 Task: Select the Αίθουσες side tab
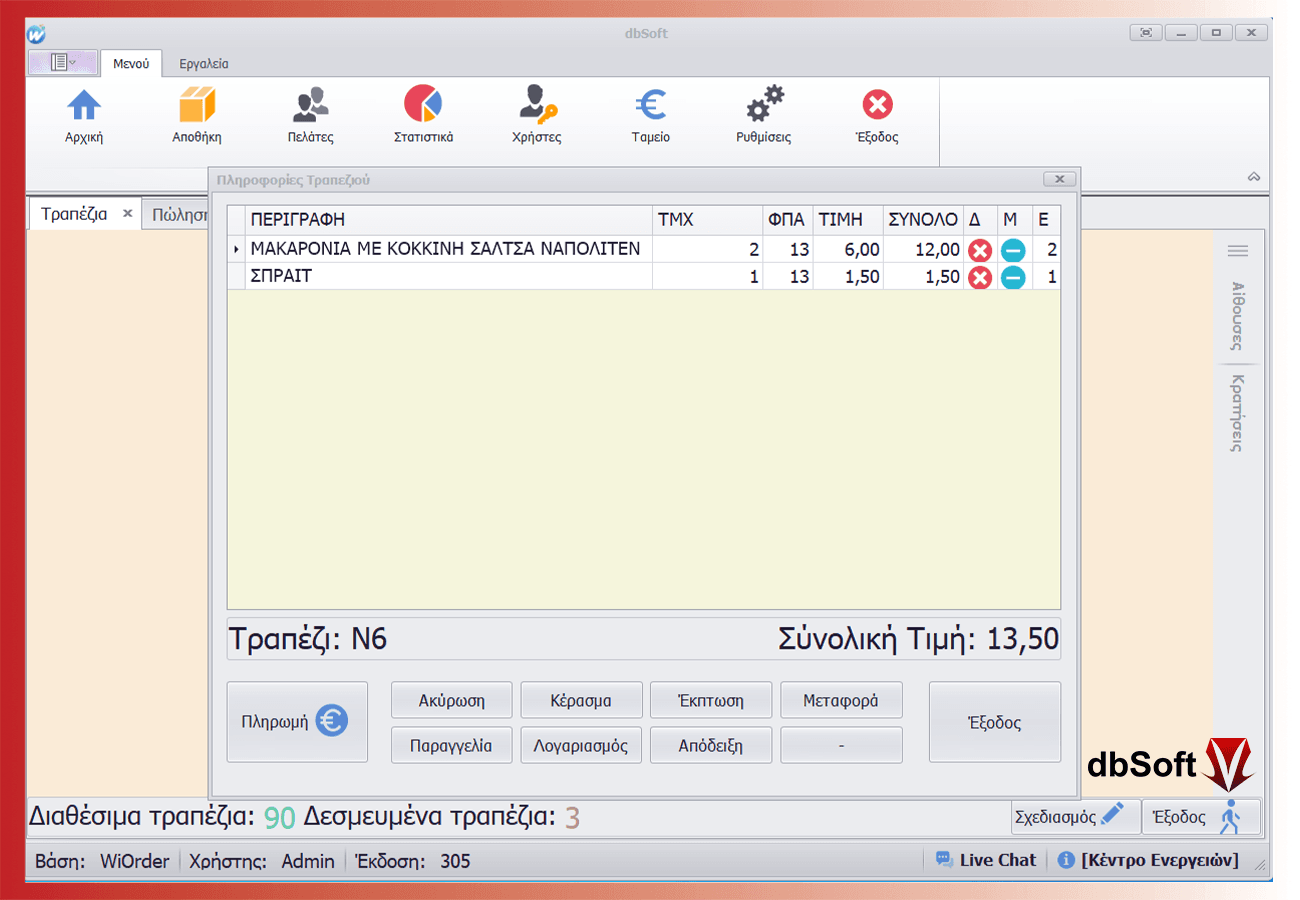coord(1237,314)
